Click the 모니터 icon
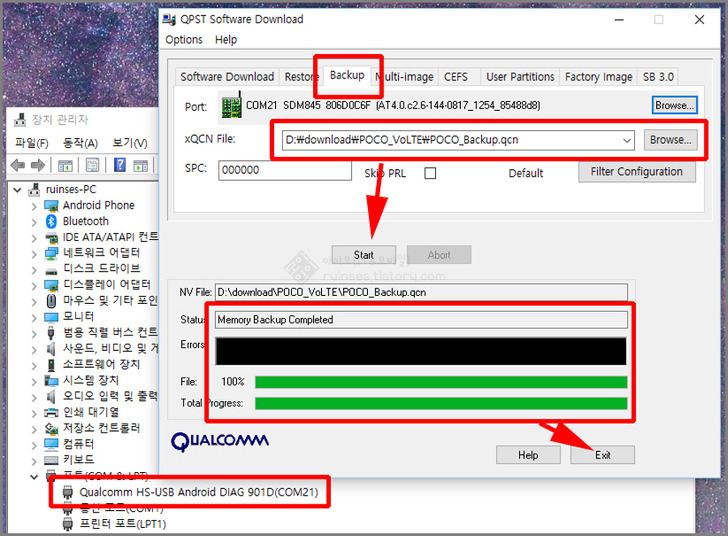Viewport: 728px width, 536px height. click(51, 317)
